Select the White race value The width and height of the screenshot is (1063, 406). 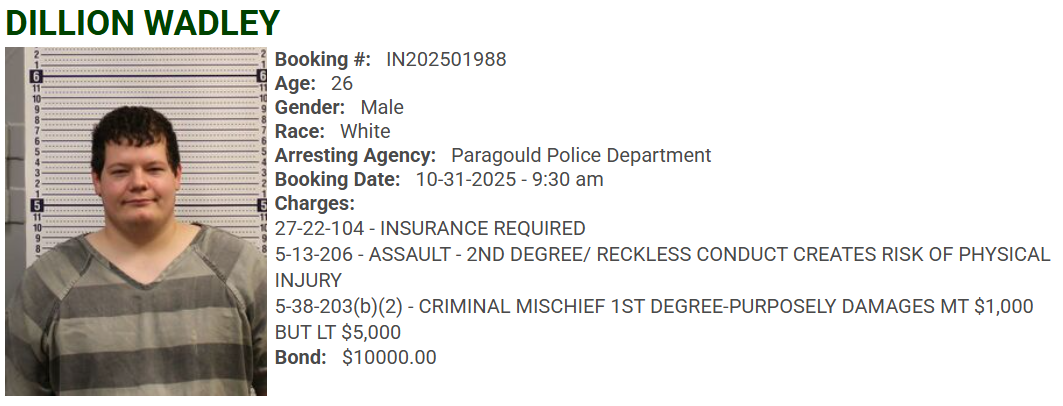(x=365, y=131)
